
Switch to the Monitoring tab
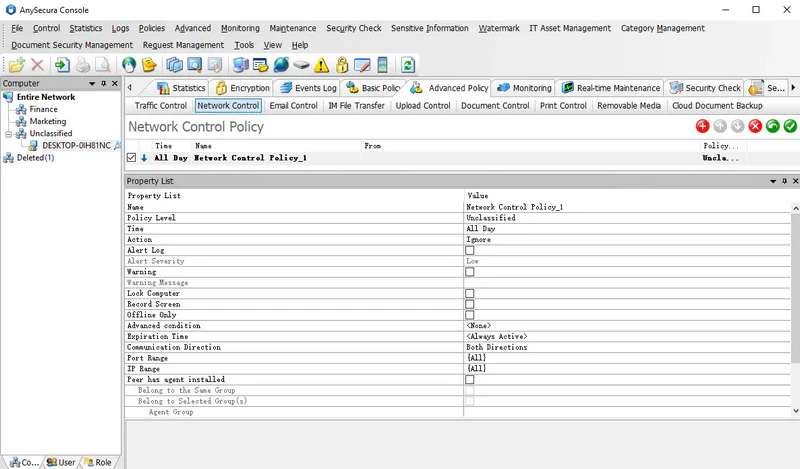(x=524, y=88)
